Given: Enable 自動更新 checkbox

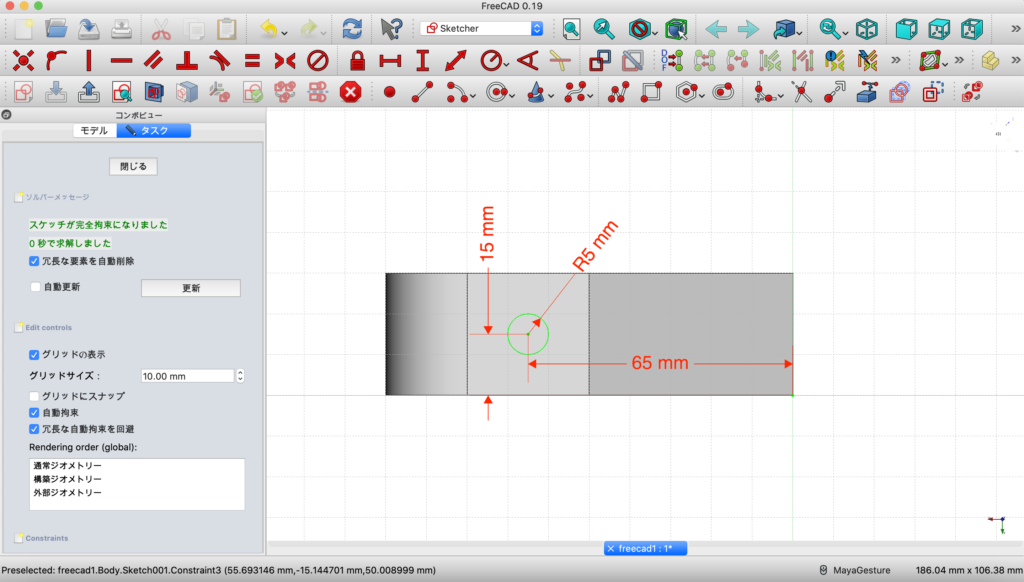Looking at the screenshot, I should [35, 287].
